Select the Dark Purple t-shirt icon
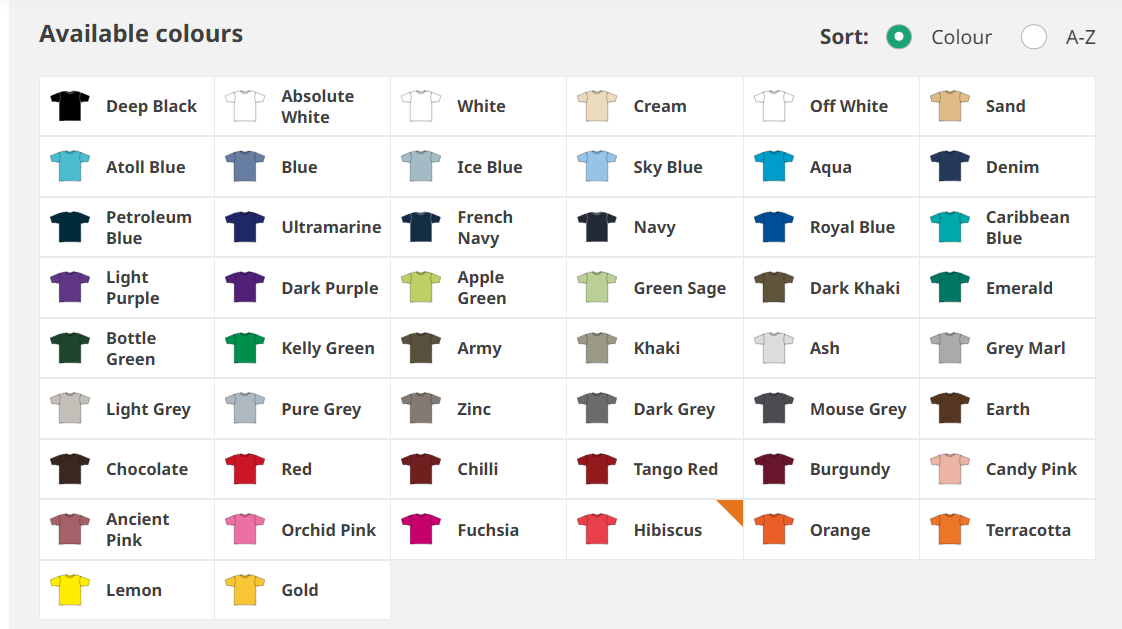 pyautogui.click(x=245, y=288)
